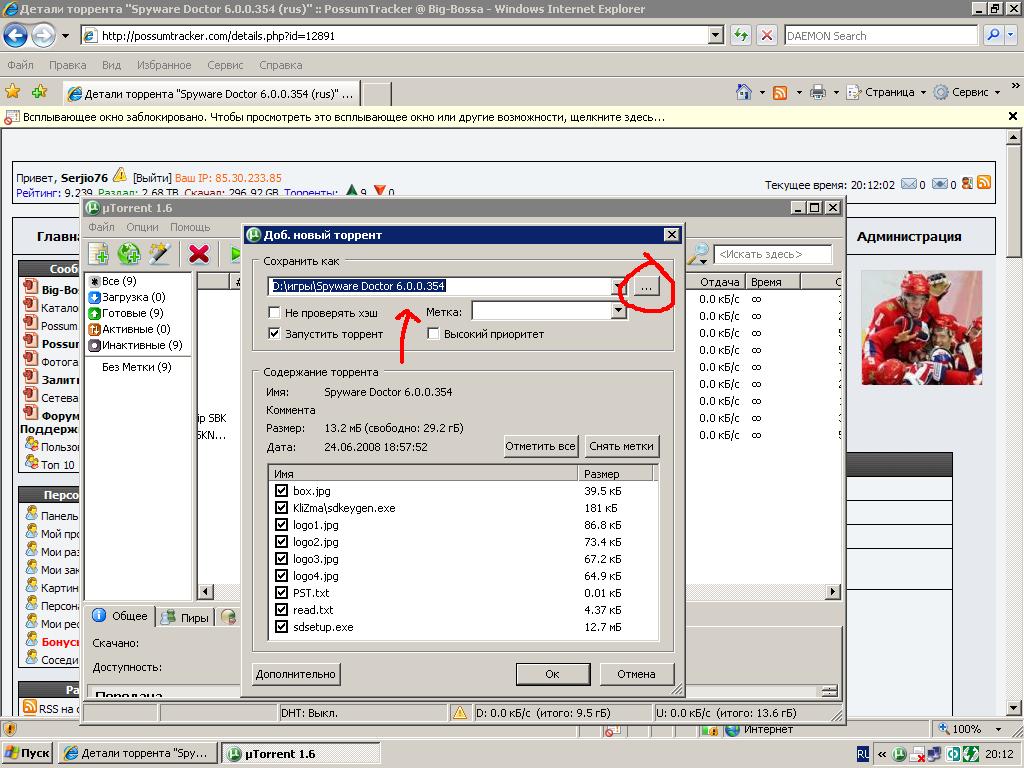Viewport: 1024px width, 768px height.
Task: Click Add to Favorites icon in IE
Action: [x=40, y=91]
